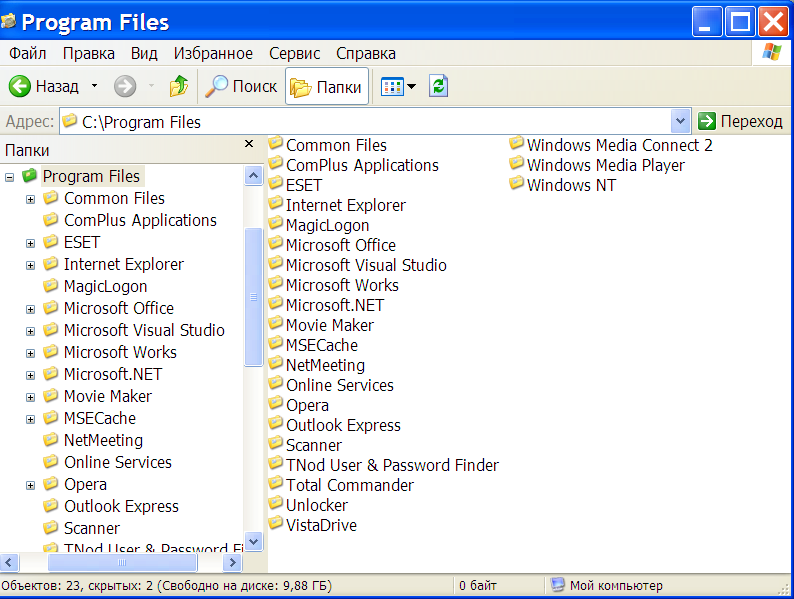This screenshot has width=794, height=599.
Task: Select Common Files folder icon in list
Action: click(x=275, y=144)
